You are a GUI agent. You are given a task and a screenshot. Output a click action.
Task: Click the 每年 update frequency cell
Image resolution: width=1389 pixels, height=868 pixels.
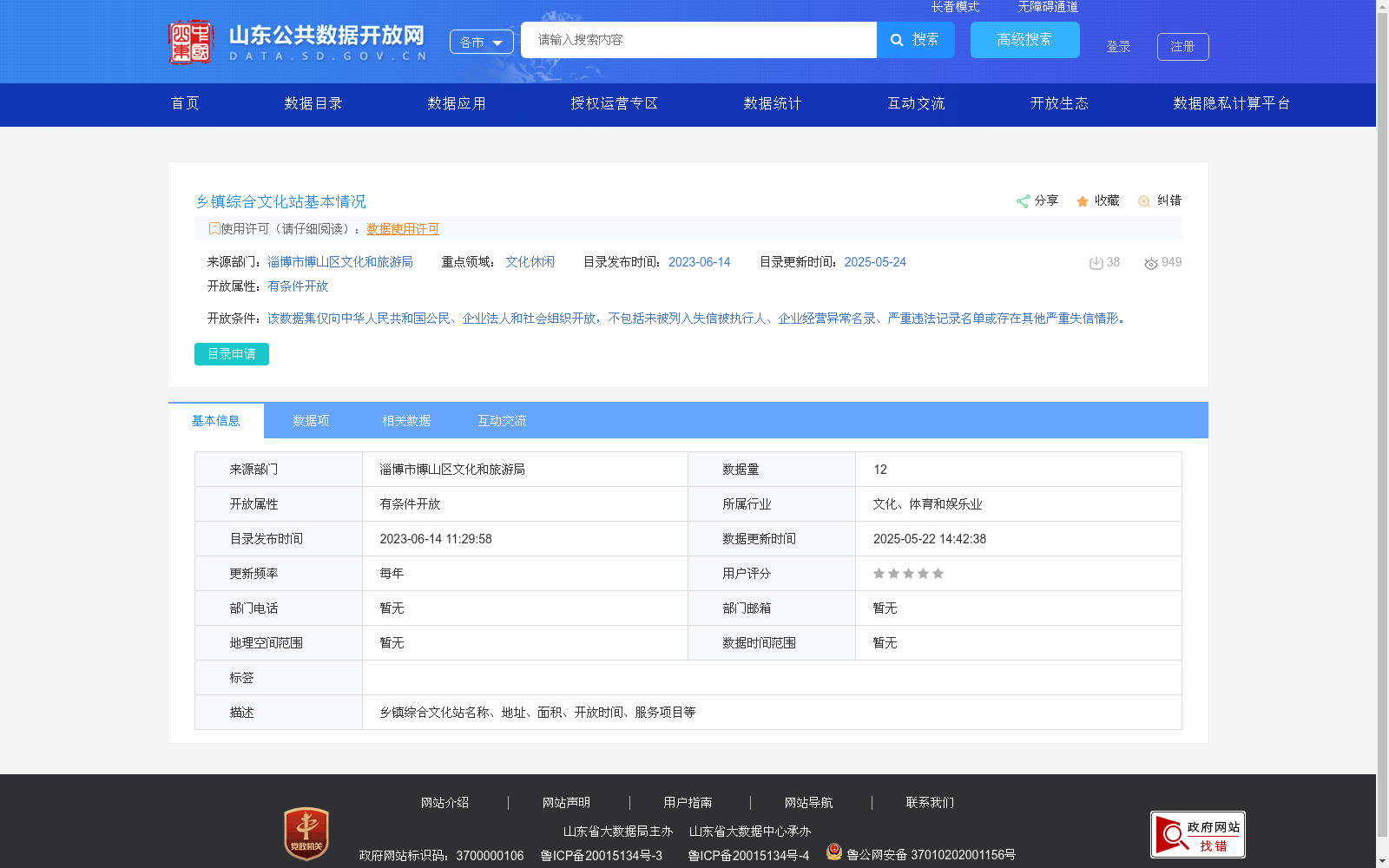392,574
